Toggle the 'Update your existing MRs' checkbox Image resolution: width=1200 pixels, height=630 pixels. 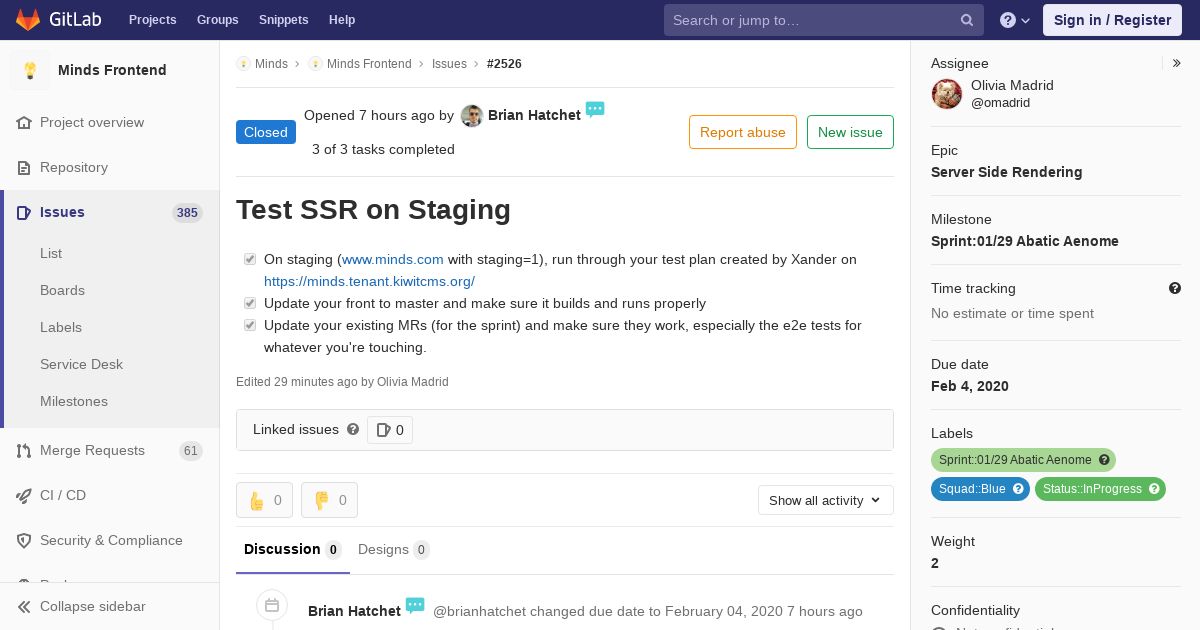click(x=250, y=325)
